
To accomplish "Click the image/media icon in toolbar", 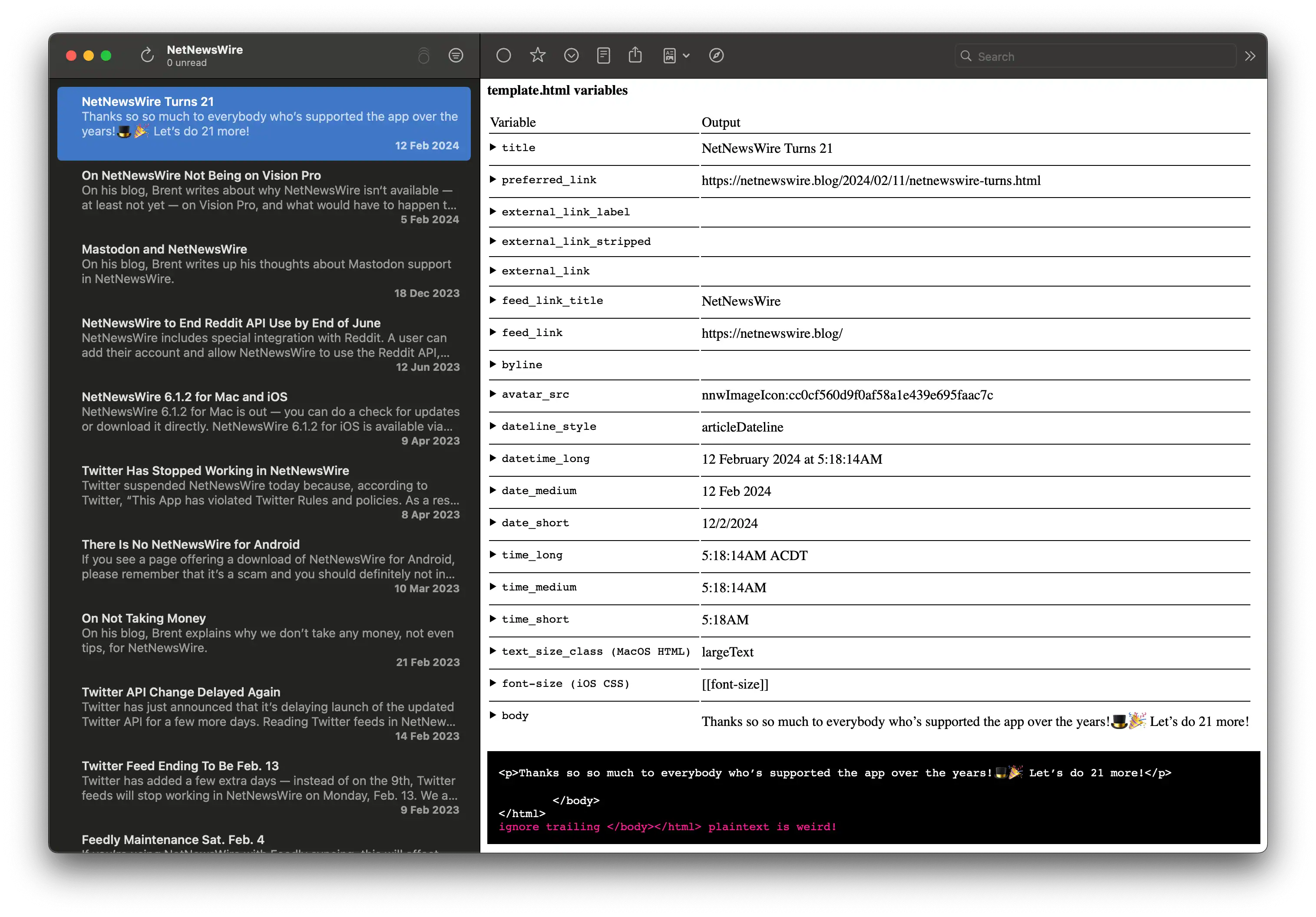I will click(x=670, y=56).
